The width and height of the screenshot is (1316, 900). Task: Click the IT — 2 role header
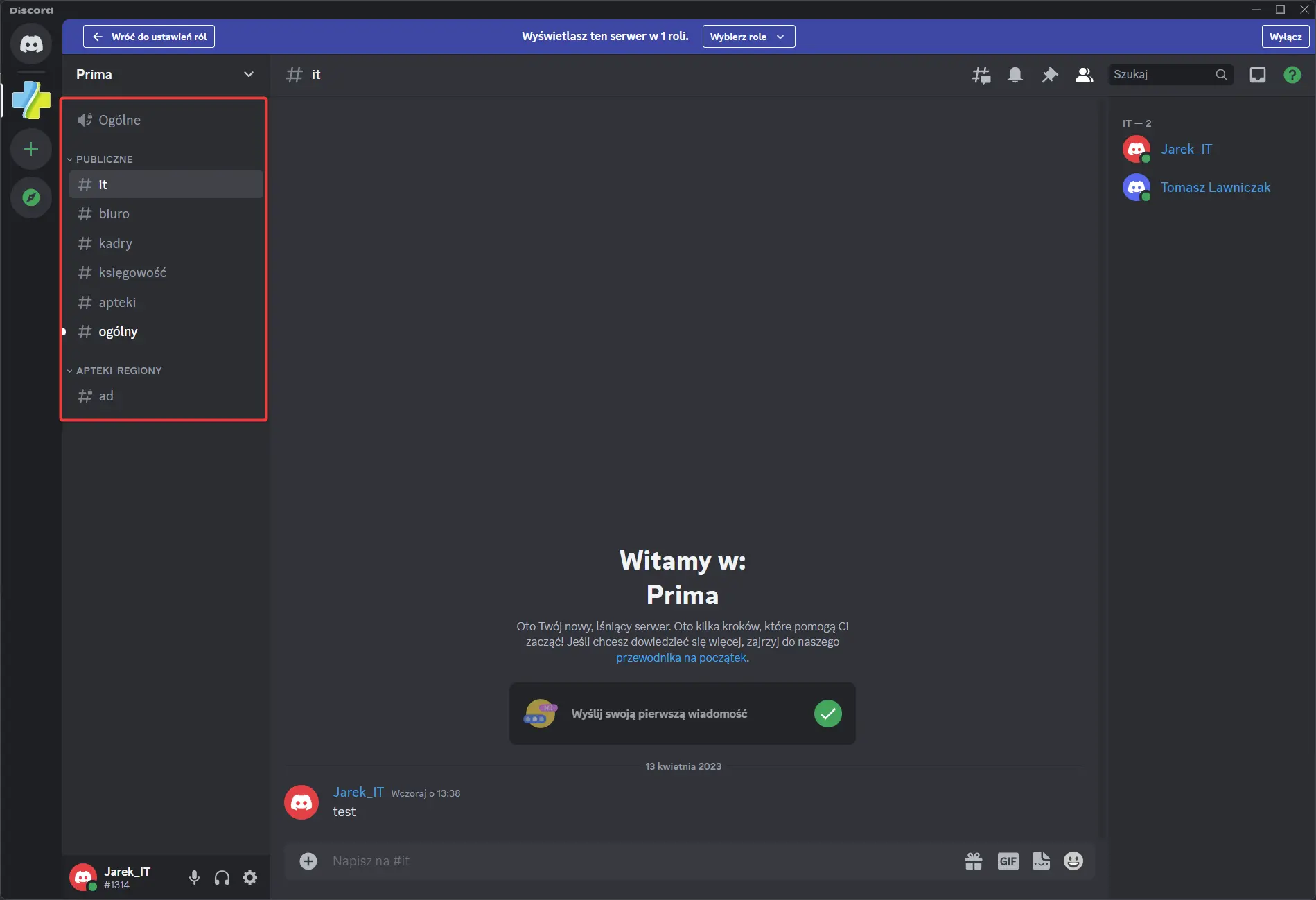(1137, 123)
